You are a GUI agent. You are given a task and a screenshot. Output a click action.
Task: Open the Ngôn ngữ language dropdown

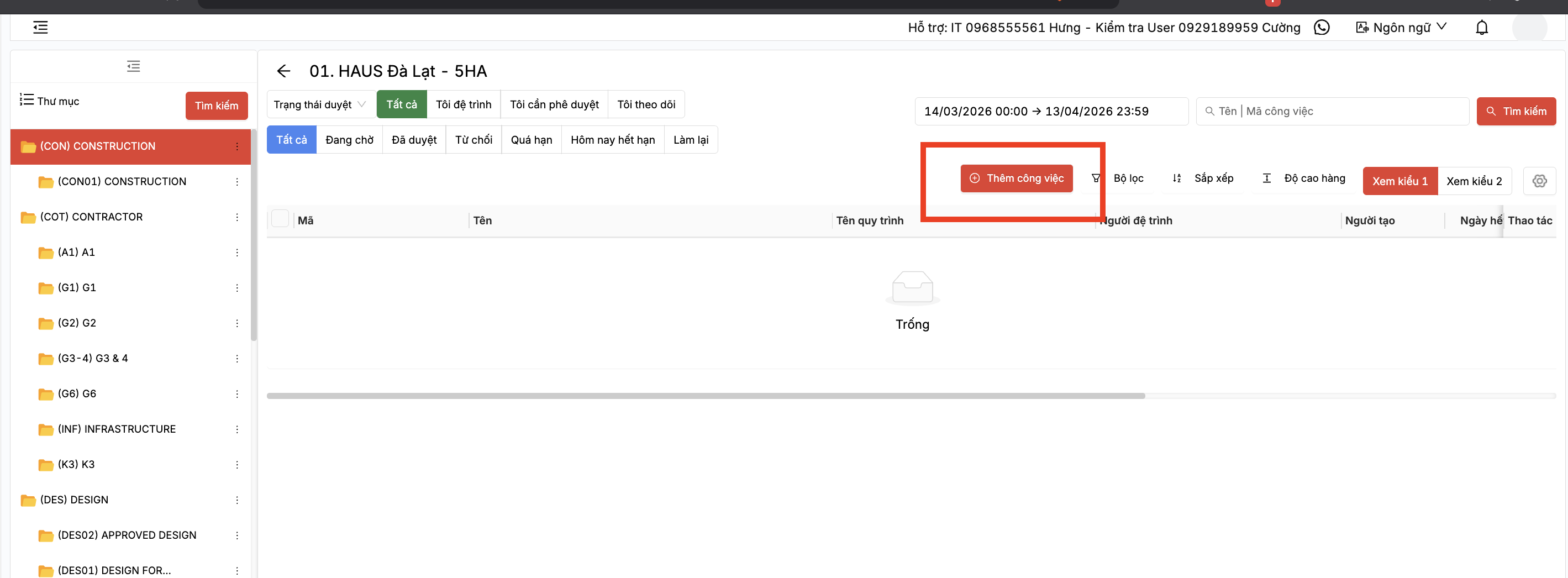click(1401, 28)
